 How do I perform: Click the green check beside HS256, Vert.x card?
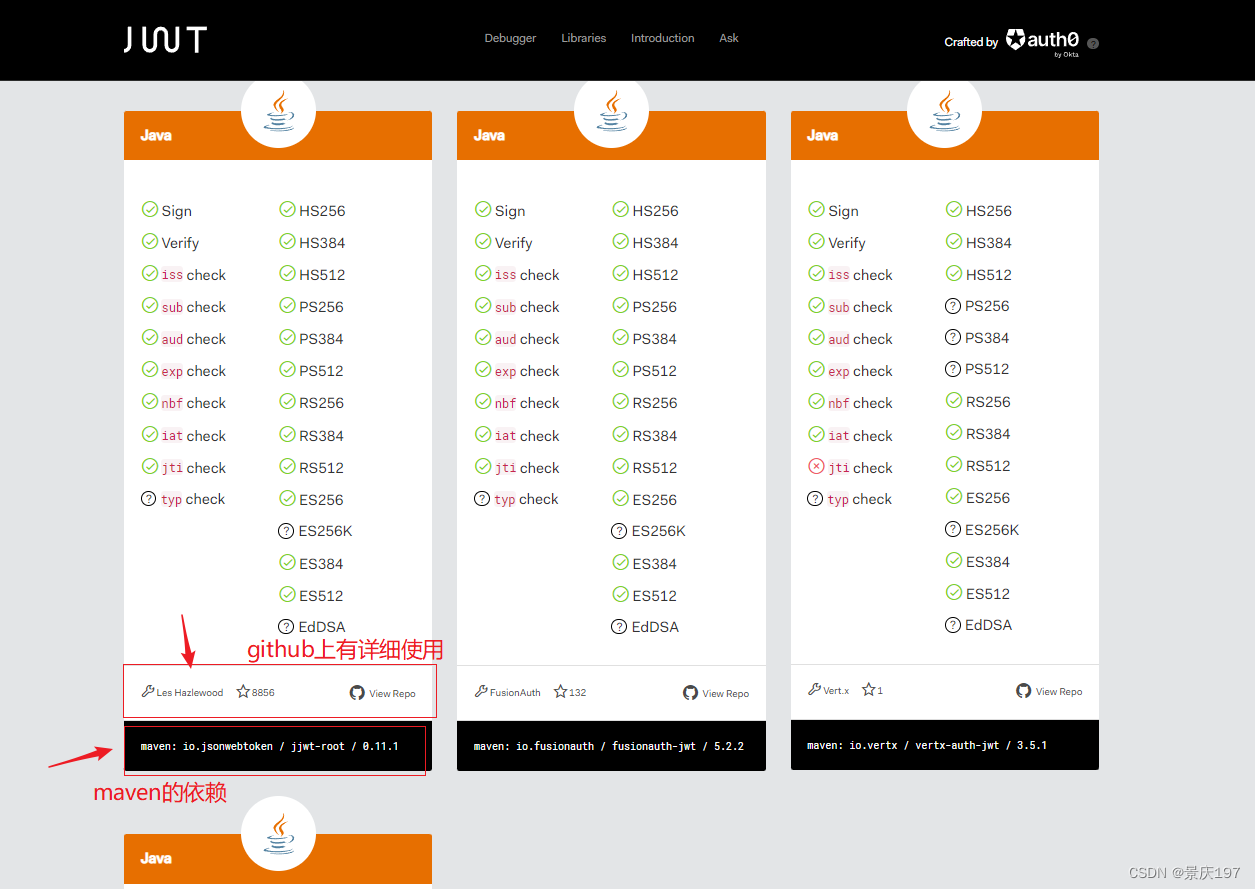pyautogui.click(x=953, y=210)
